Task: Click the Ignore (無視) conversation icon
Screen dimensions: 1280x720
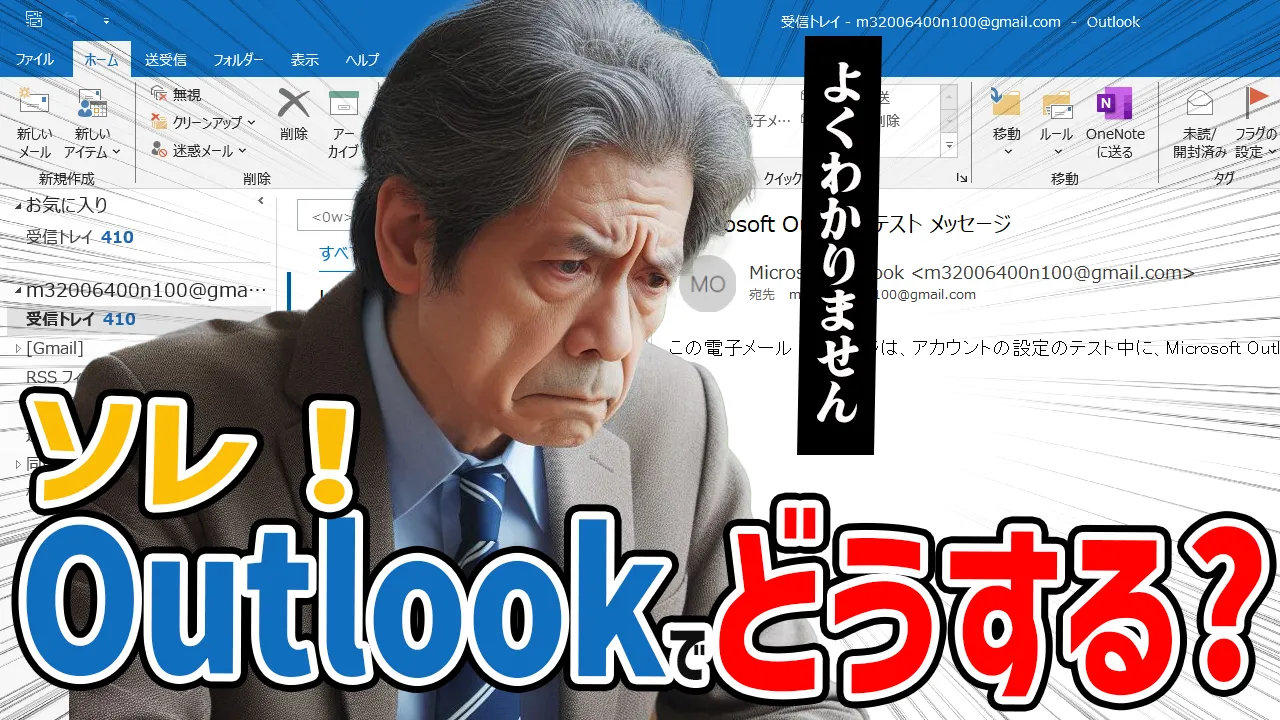Action: (160, 95)
